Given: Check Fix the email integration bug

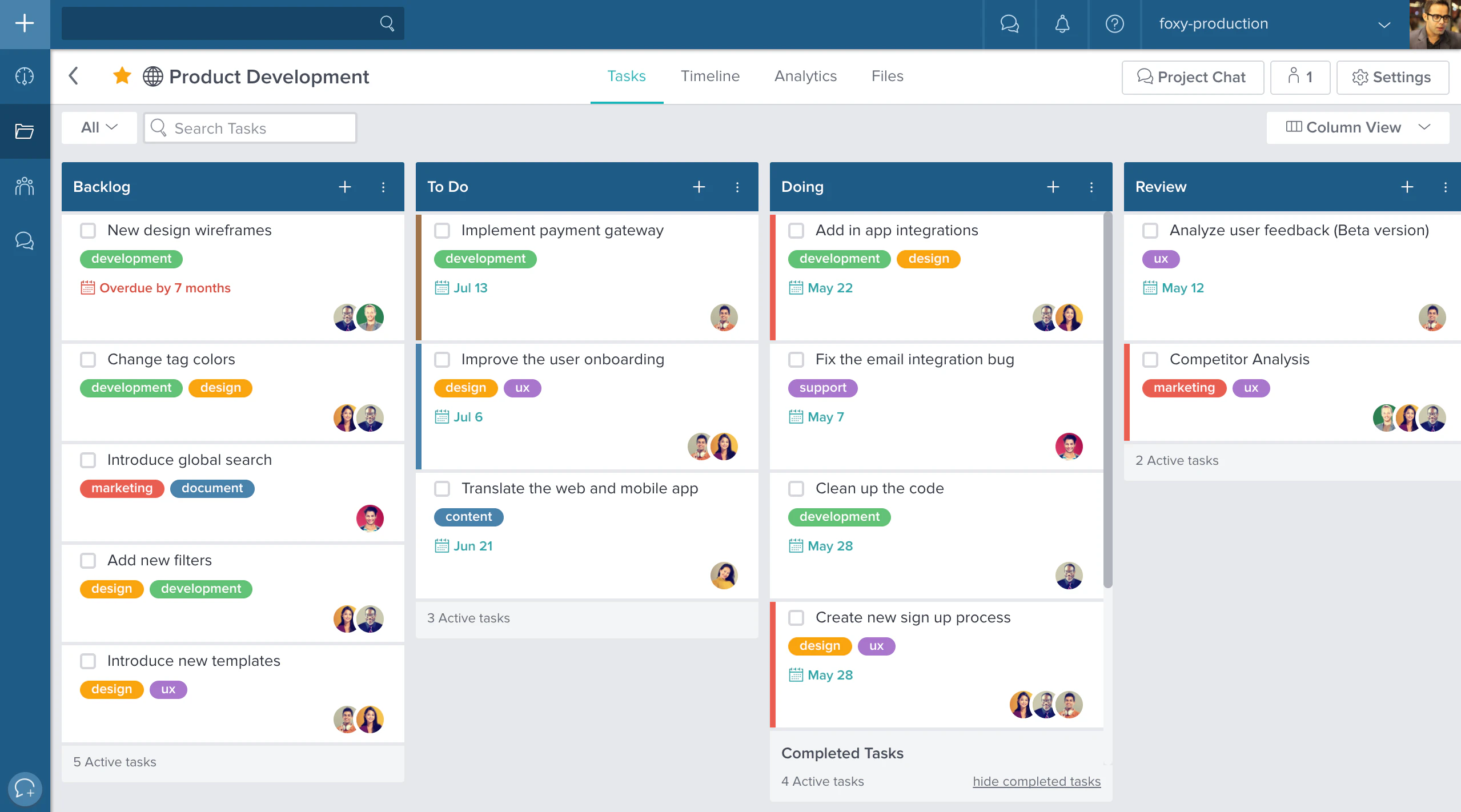Looking at the screenshot, I should point(796,360).
